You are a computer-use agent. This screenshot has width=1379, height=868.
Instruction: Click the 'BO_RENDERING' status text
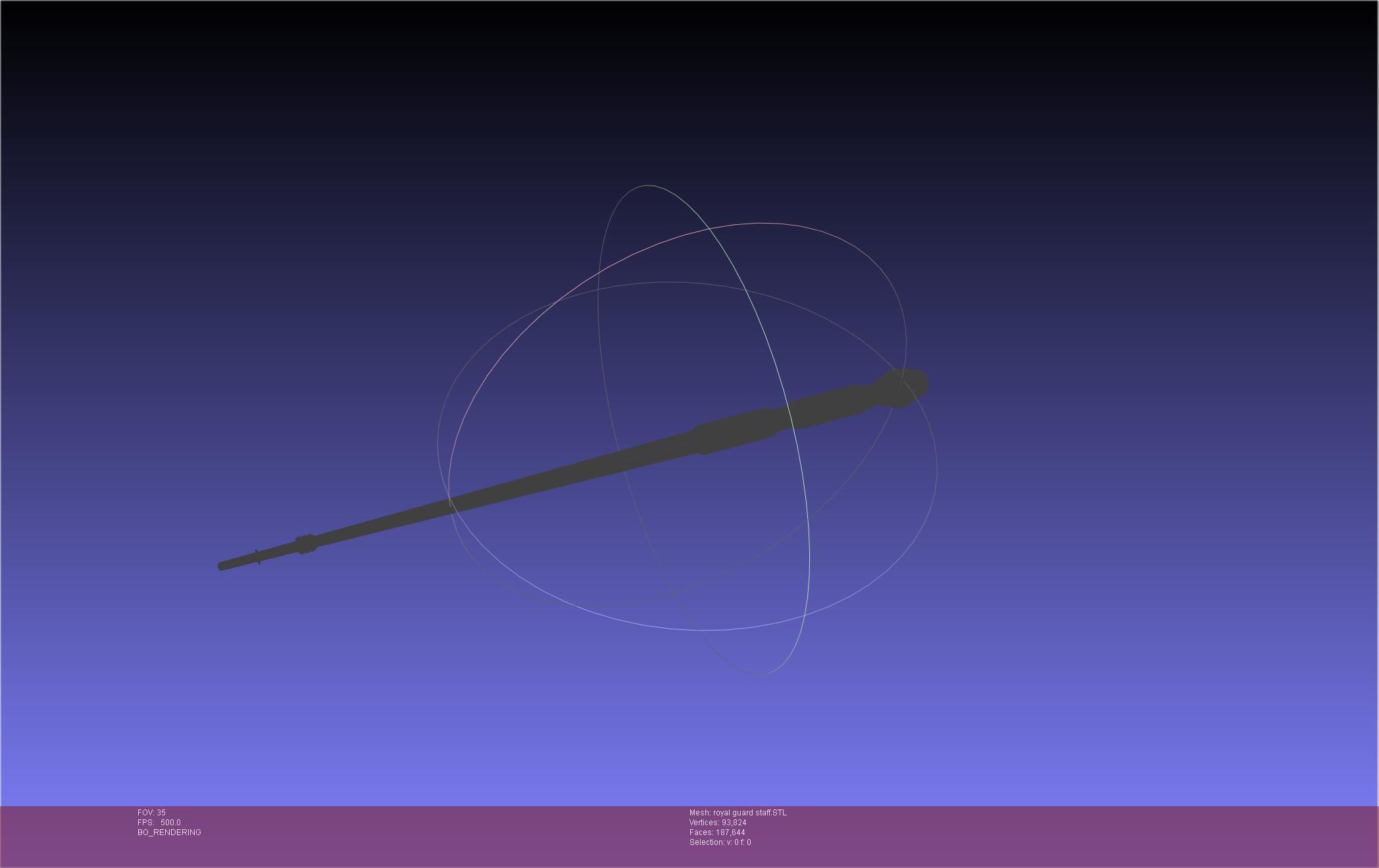pyautogui.click(x=169, y=832)
